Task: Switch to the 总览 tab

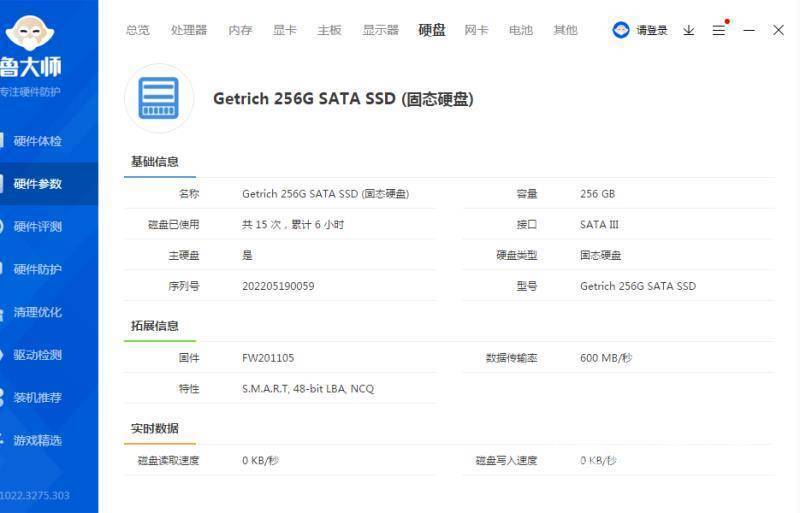Action: [x=138, y=30]
